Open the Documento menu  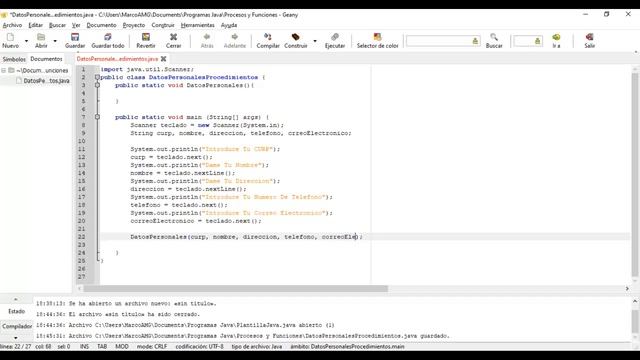(101, 25)
